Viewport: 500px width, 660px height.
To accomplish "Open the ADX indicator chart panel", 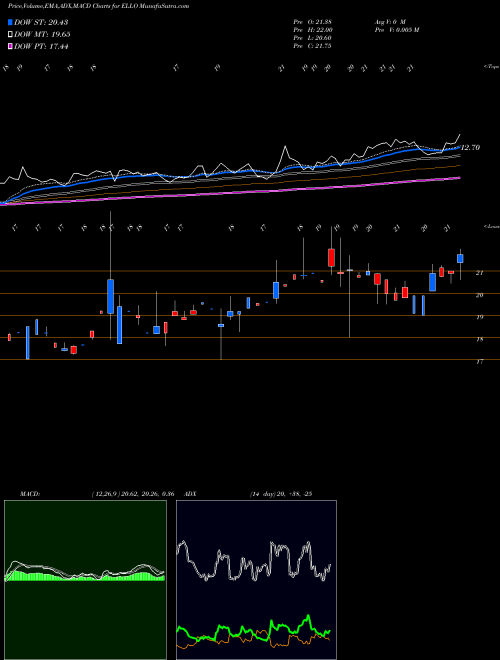I will point(256,580).
